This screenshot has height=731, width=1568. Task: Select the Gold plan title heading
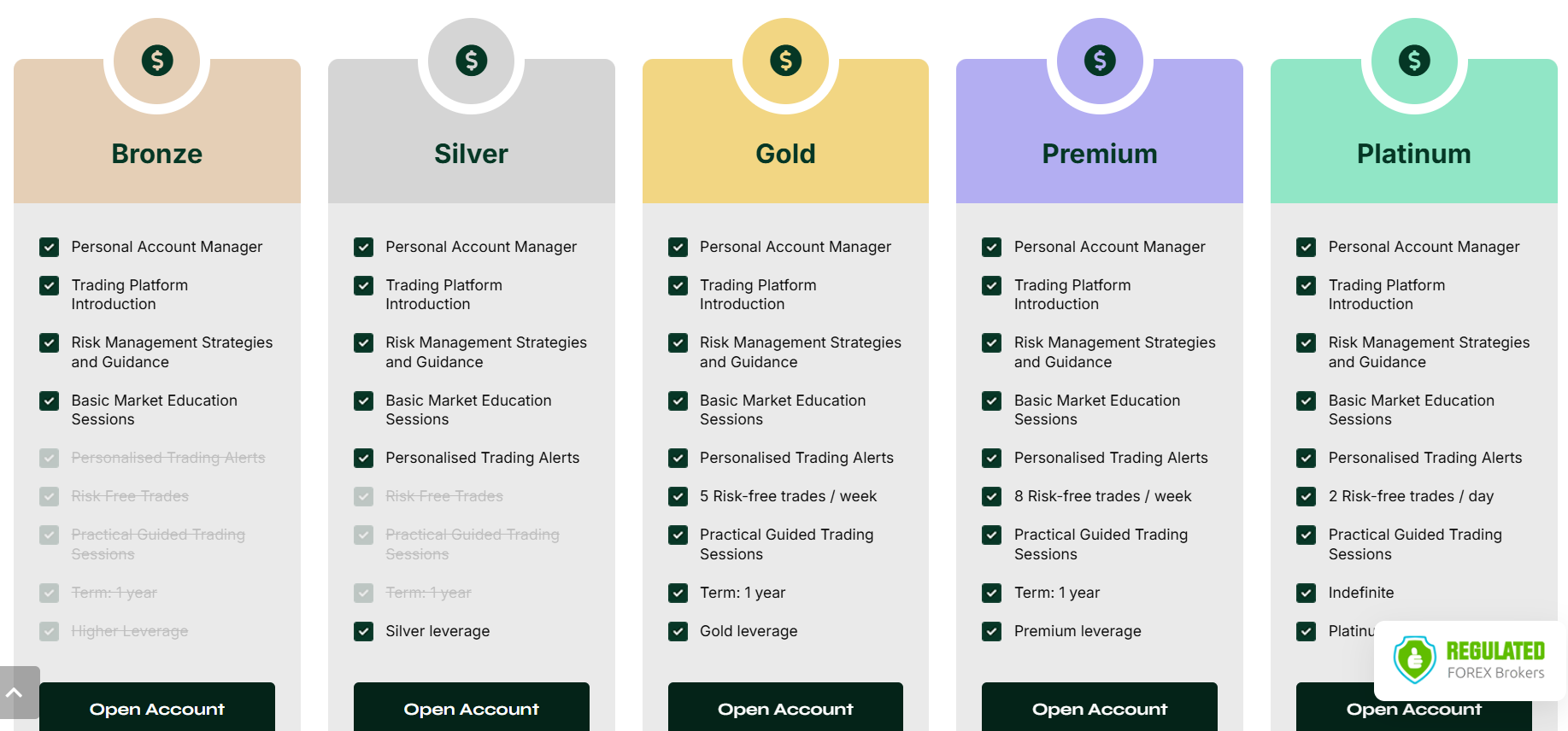[786, 154]
